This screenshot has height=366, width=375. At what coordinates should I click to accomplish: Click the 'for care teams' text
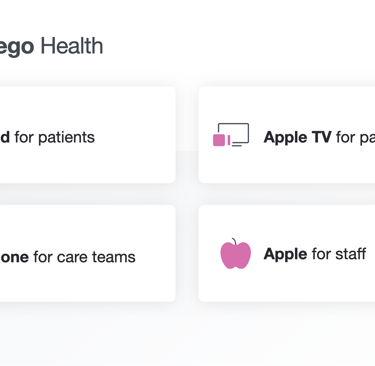(x=84, y=257)
